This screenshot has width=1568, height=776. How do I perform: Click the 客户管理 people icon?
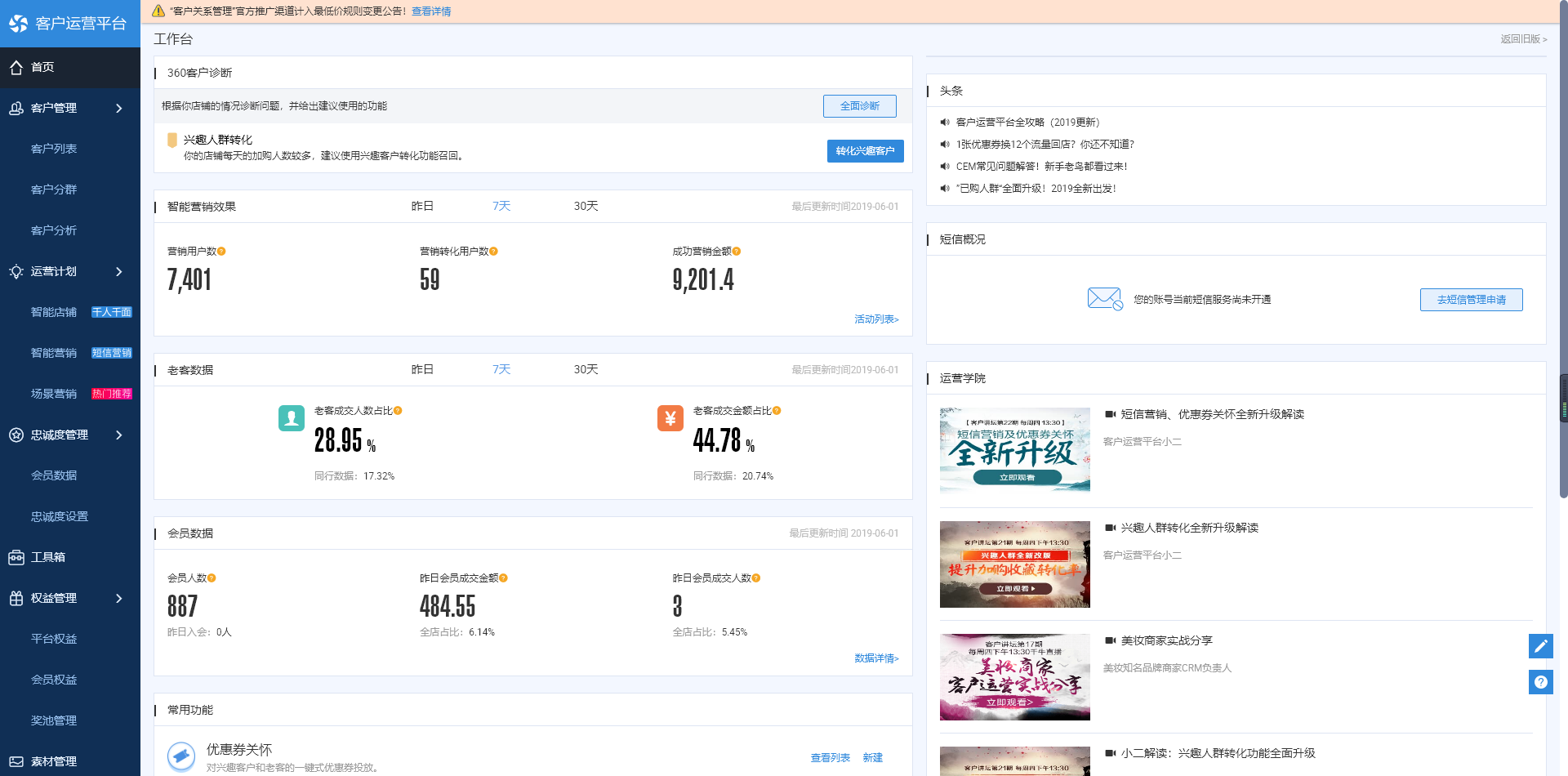click(16, 108)
